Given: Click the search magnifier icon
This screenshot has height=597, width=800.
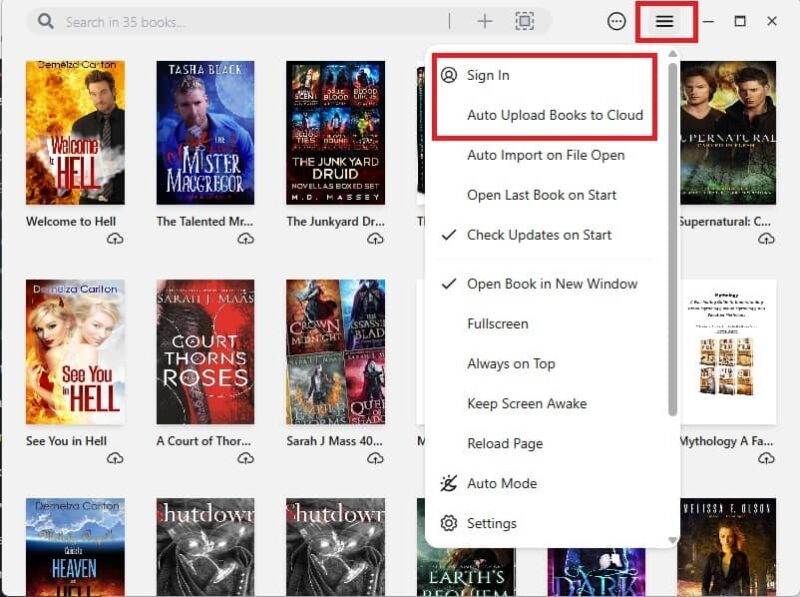Looking at the screenshot, I should tap(45, 20).
